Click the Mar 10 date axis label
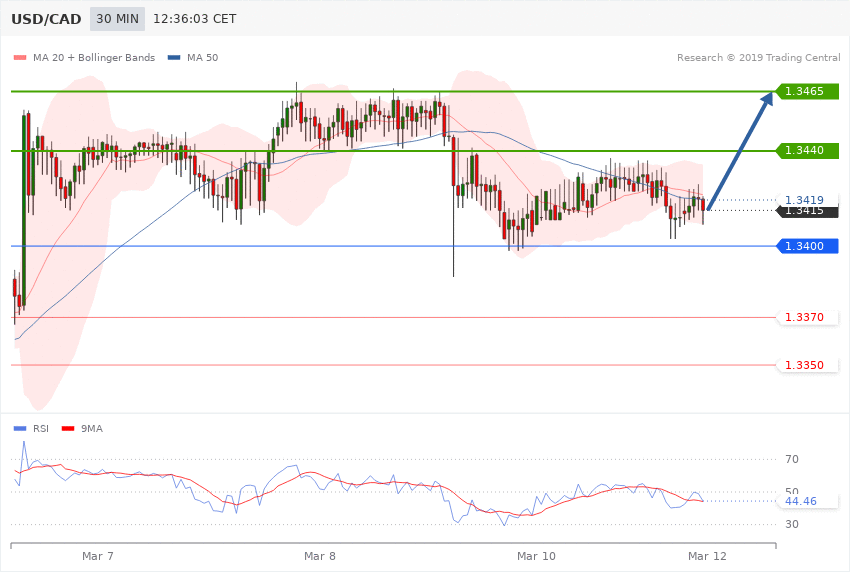 coord(536,556)
